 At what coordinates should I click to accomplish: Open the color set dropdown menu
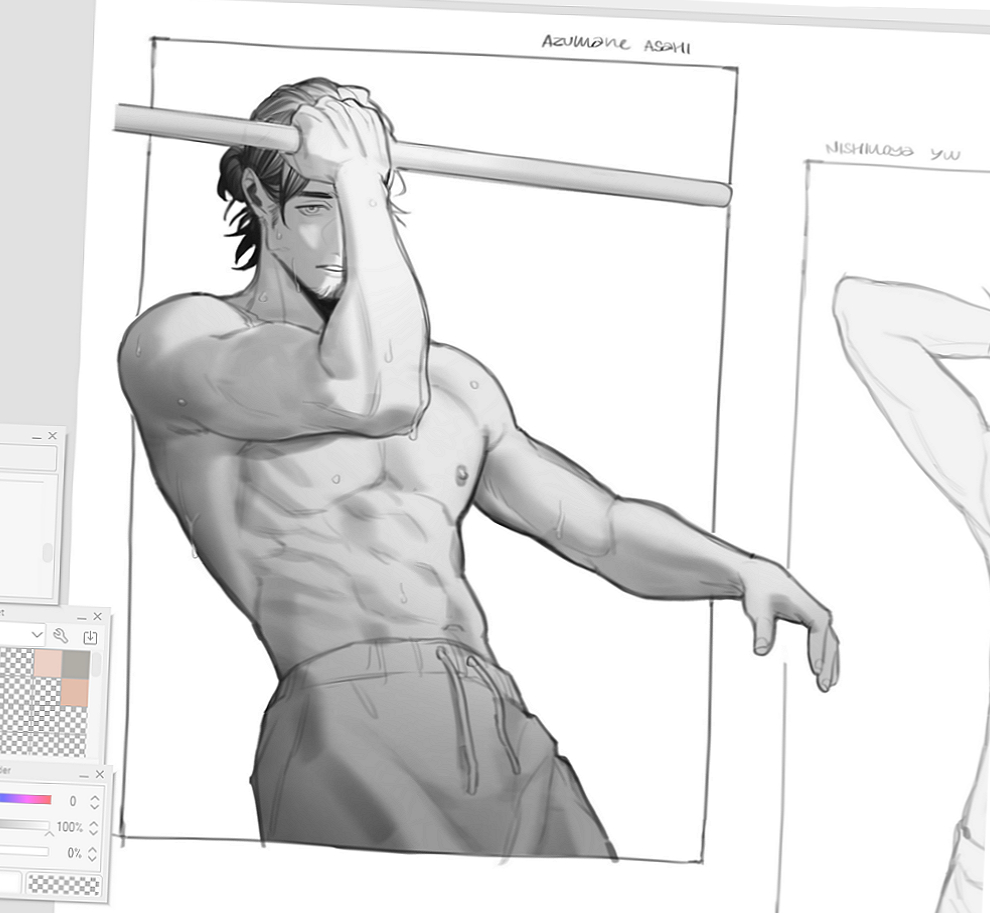[x=21, y=633]
